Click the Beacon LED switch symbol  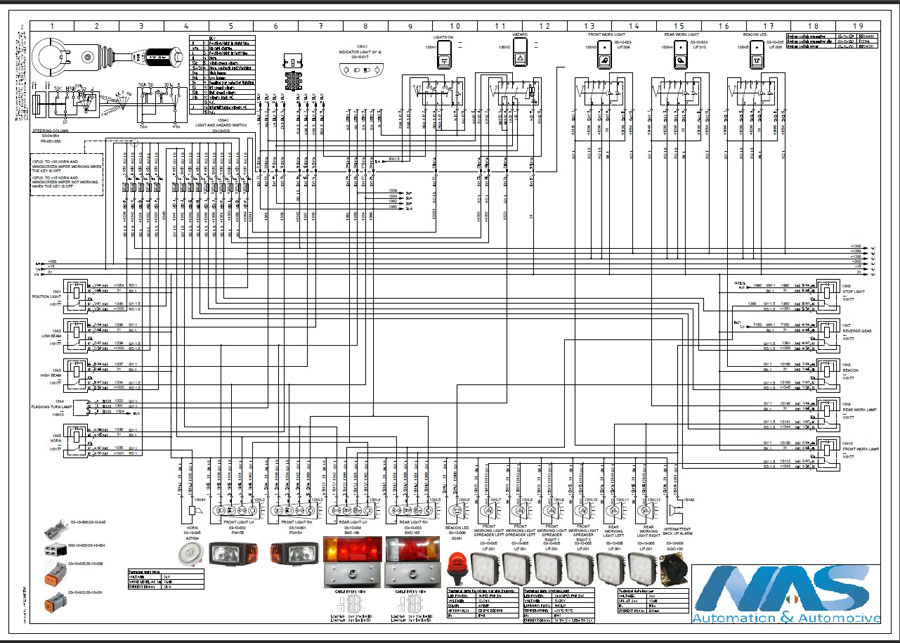click(758, 60)
